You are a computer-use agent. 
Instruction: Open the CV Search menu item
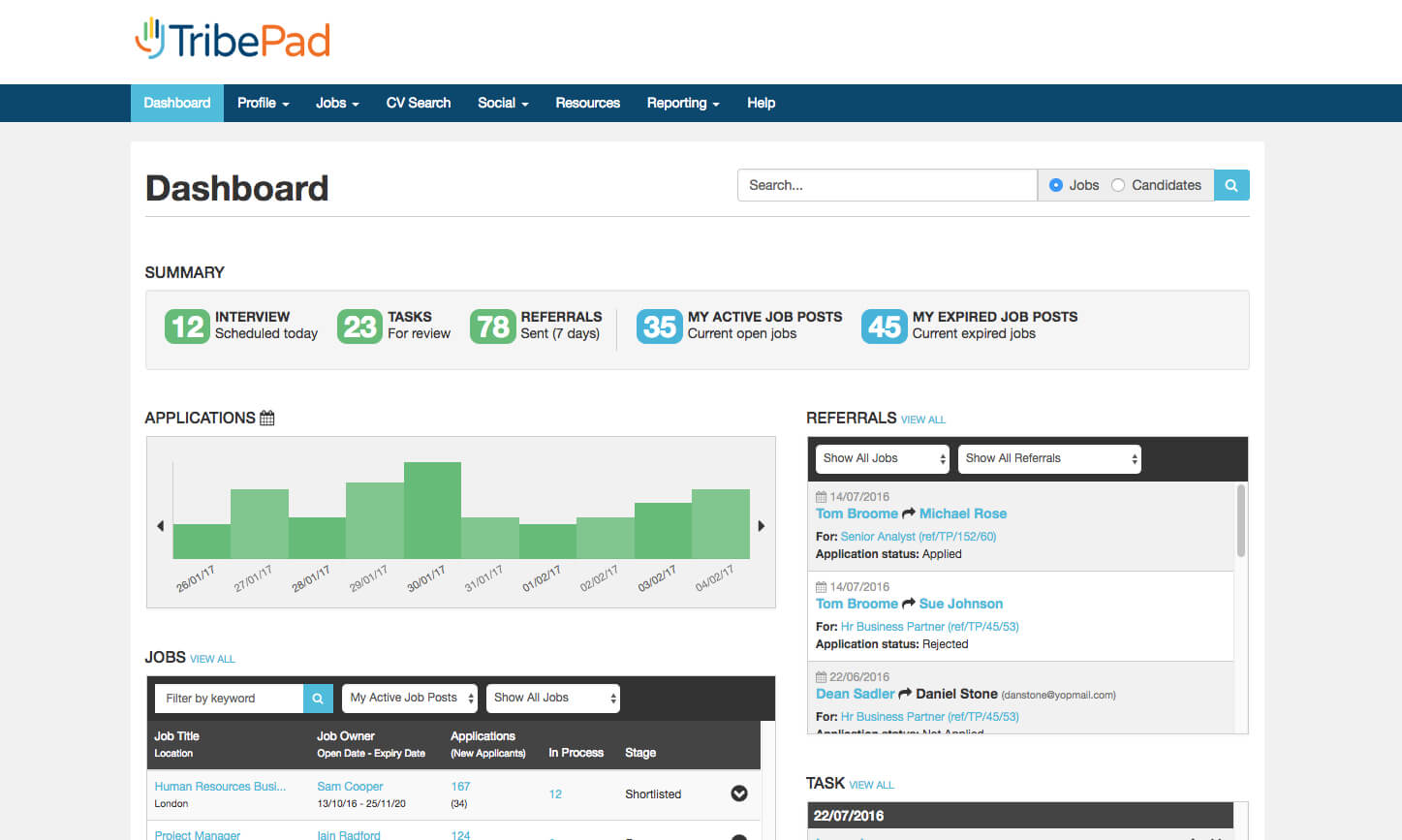pyautogui.click(x=419, y=103)
